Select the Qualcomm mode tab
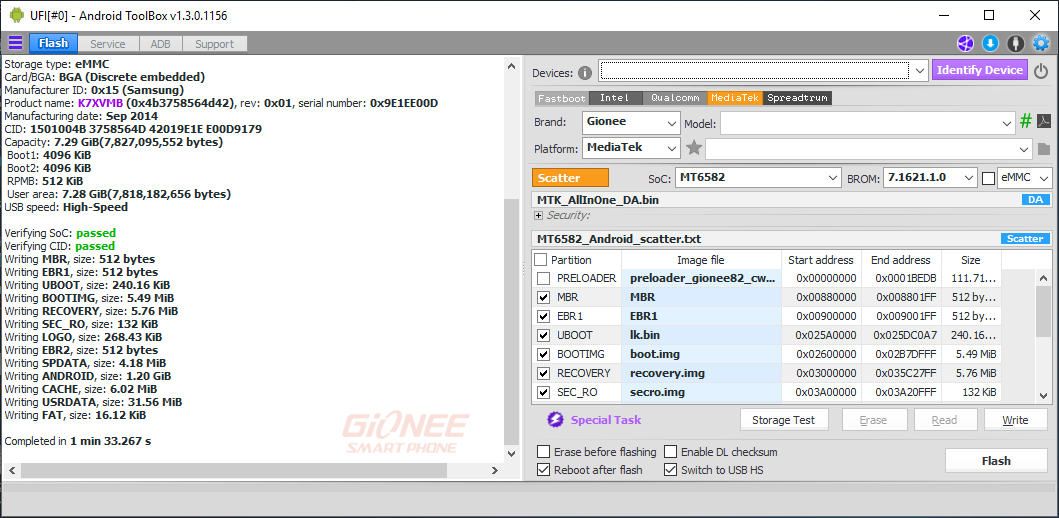Screen dimensions: 1059x518 [x=675, y=98]
